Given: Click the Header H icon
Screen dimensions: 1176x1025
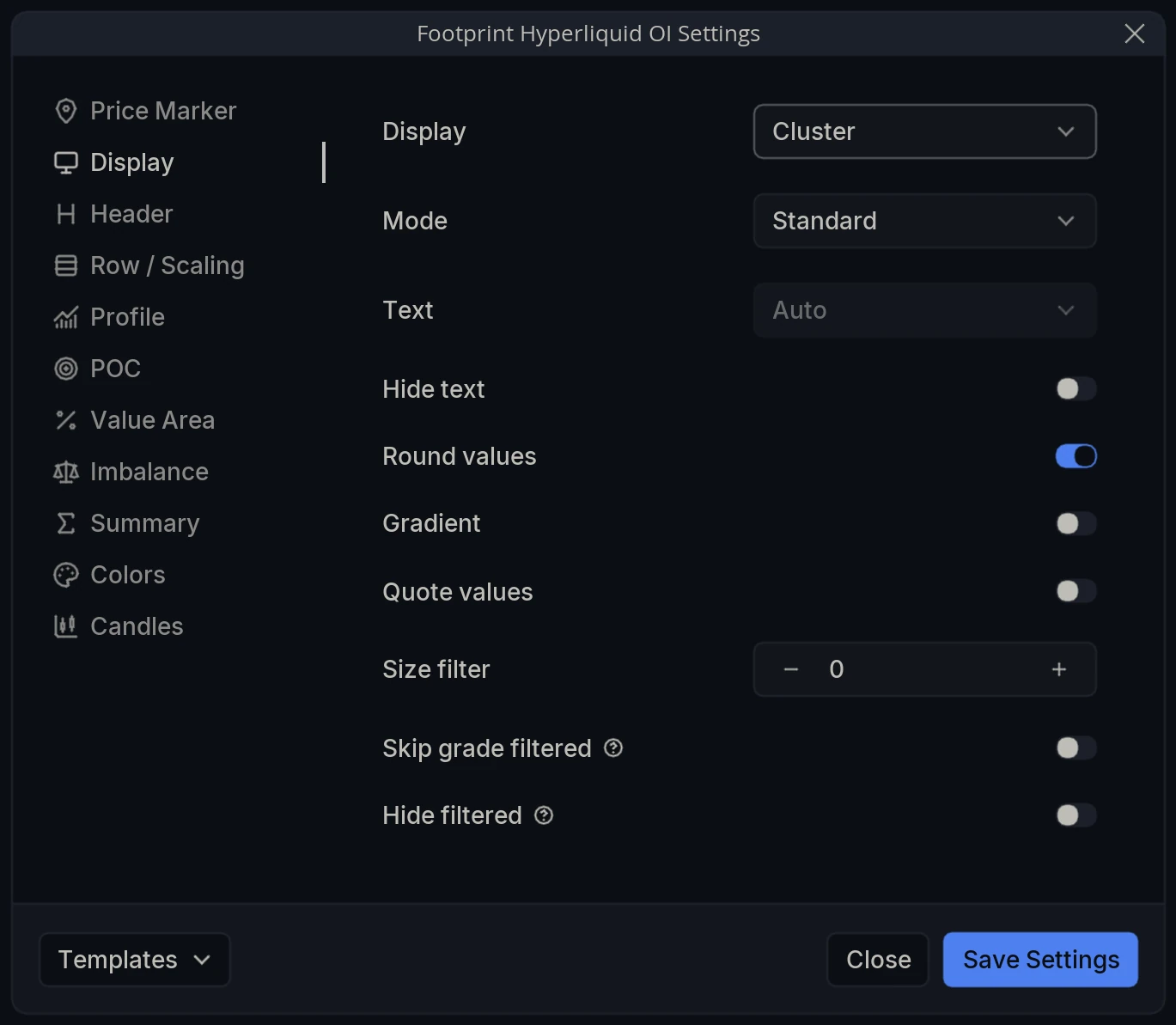Looking at the screenshot, I should [x=66, y=214].
